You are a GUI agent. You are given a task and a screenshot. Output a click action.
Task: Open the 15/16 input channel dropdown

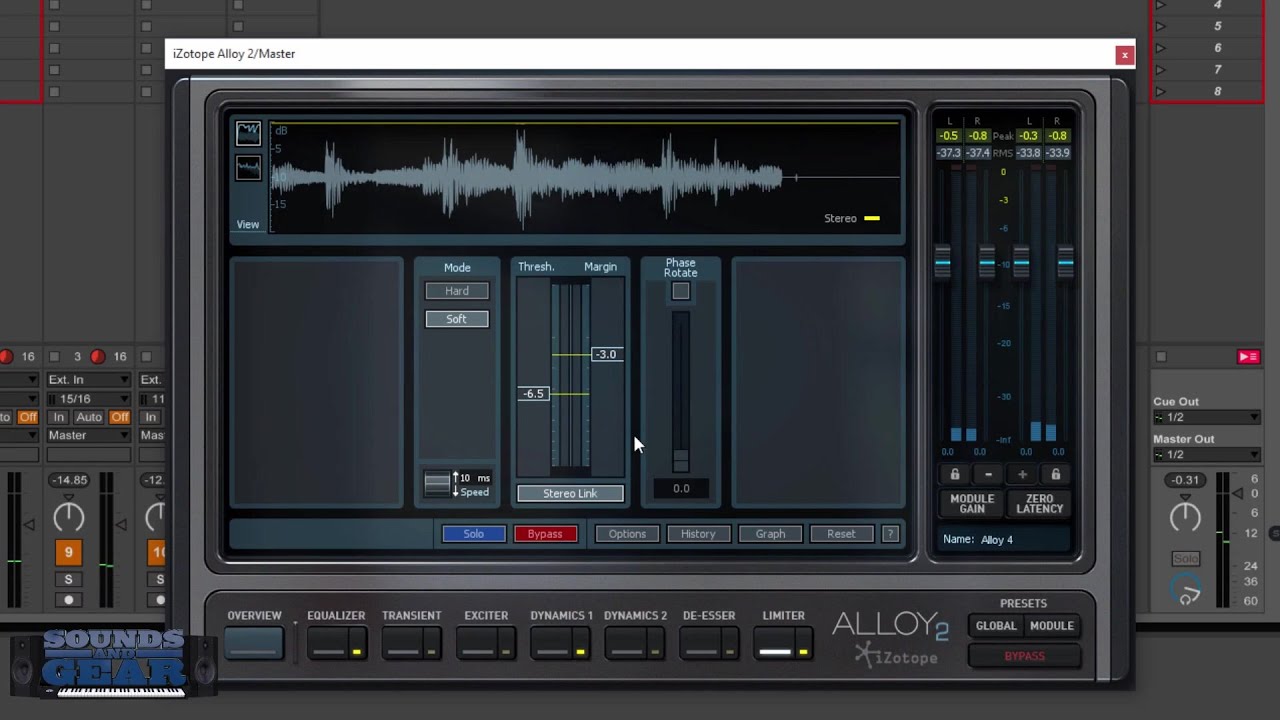coord(88,399)
